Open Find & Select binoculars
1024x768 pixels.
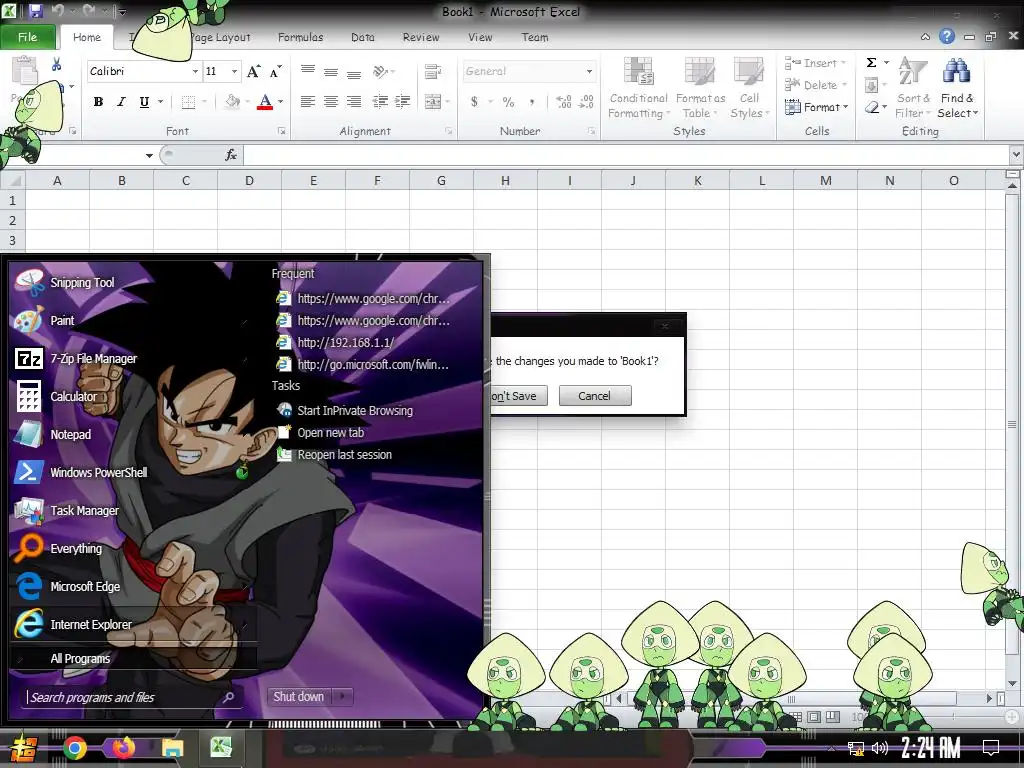point(957,88)
